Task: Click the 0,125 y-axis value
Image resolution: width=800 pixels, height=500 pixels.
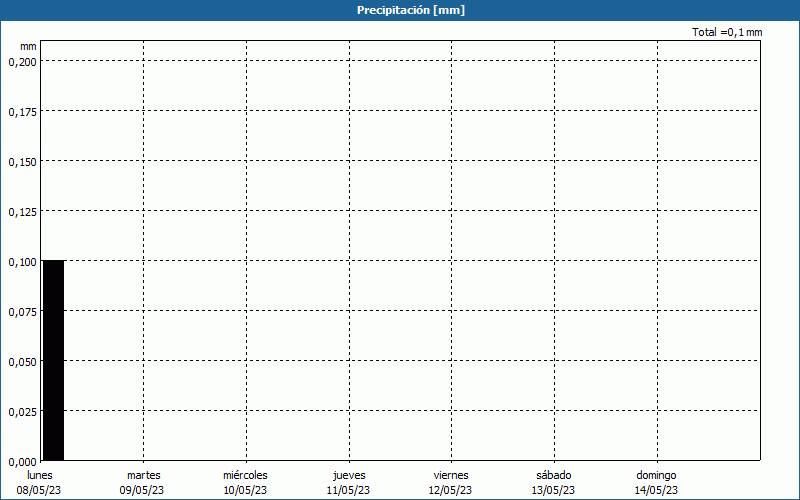Action: point(23,212)
